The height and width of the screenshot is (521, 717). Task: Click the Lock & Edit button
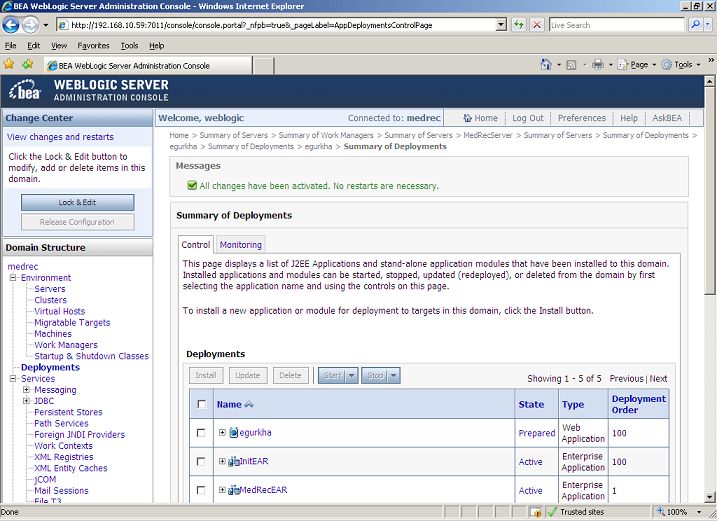point(77,202)
